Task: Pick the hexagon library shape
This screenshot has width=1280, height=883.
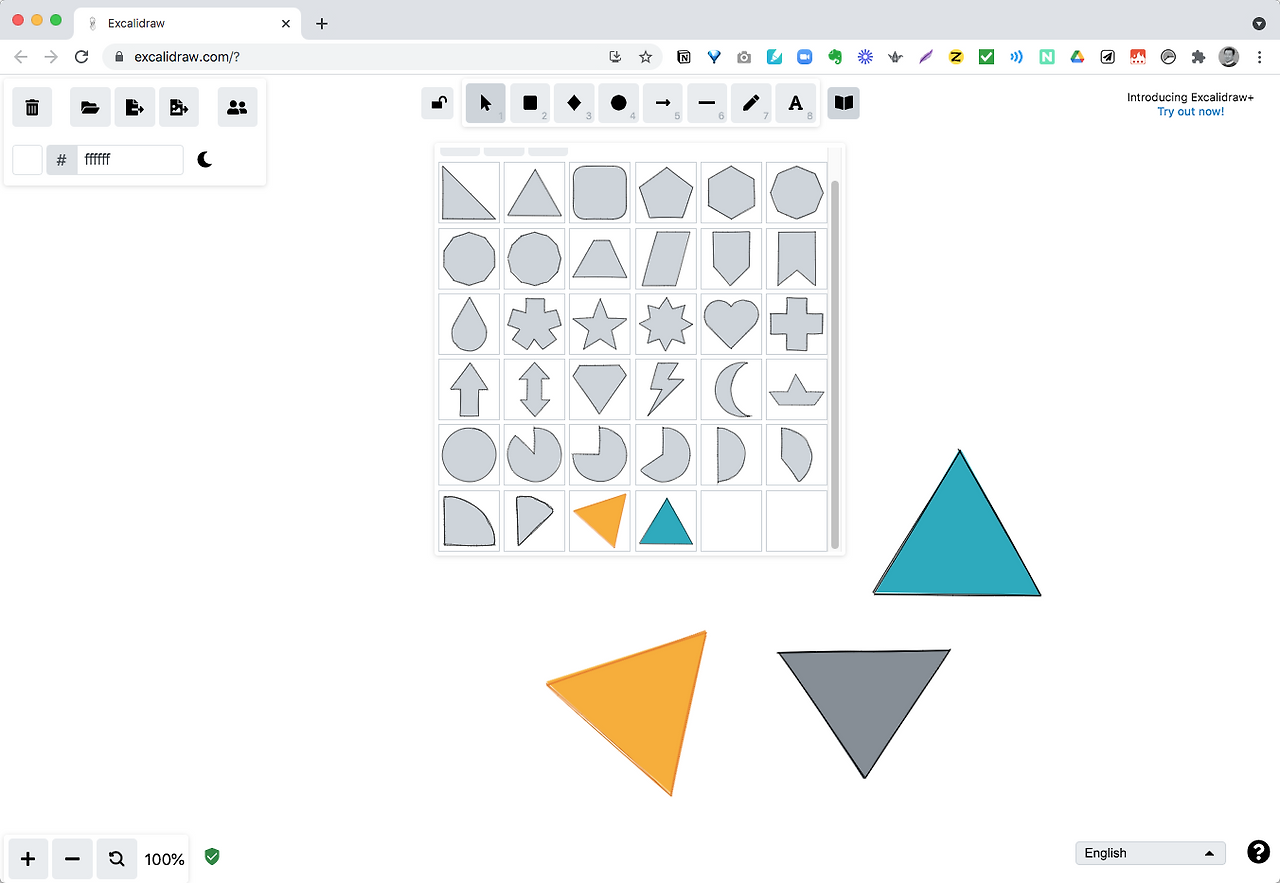Action: (731, 192)
